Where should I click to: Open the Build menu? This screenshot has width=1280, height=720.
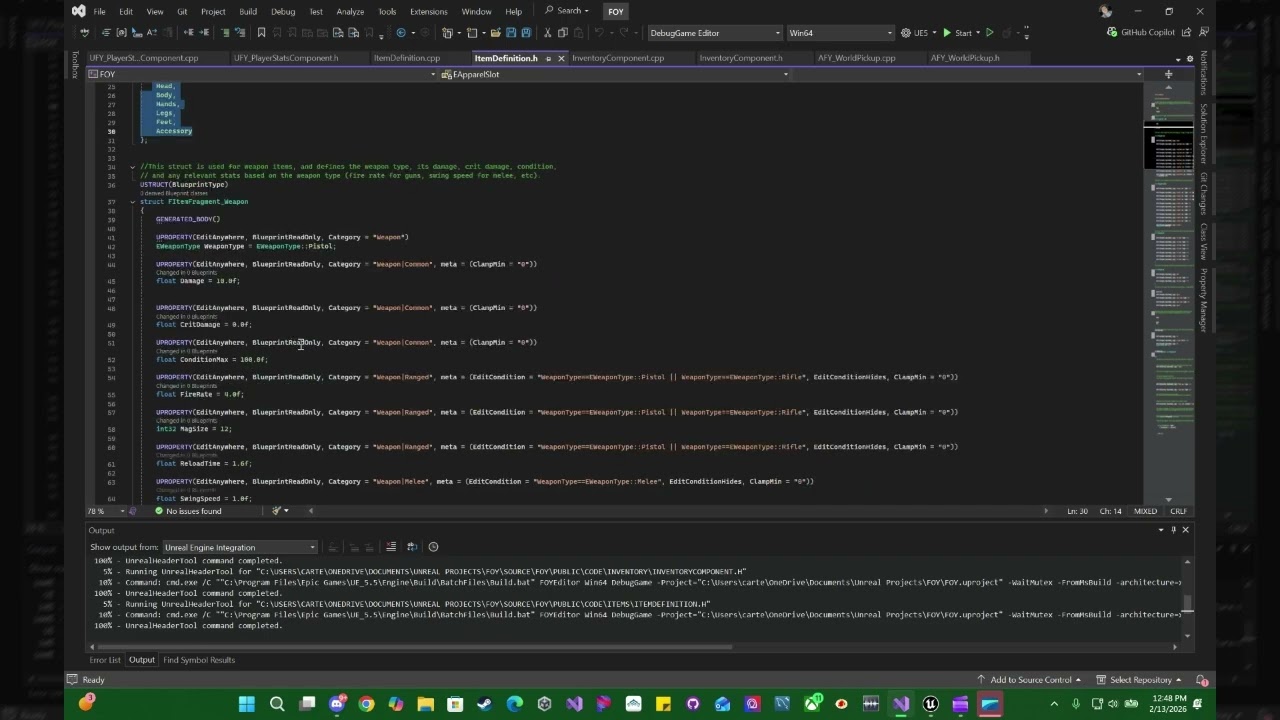(248, 12)
